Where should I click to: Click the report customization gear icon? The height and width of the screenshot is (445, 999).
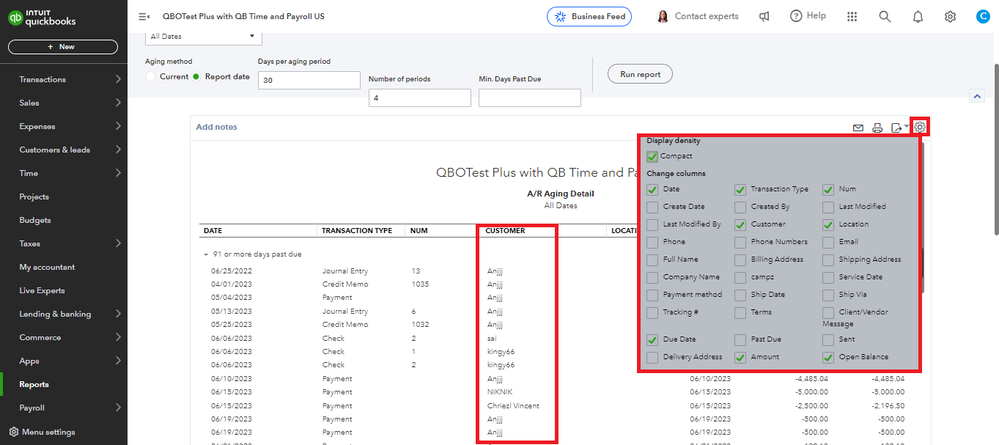click(x=919, y=127)
